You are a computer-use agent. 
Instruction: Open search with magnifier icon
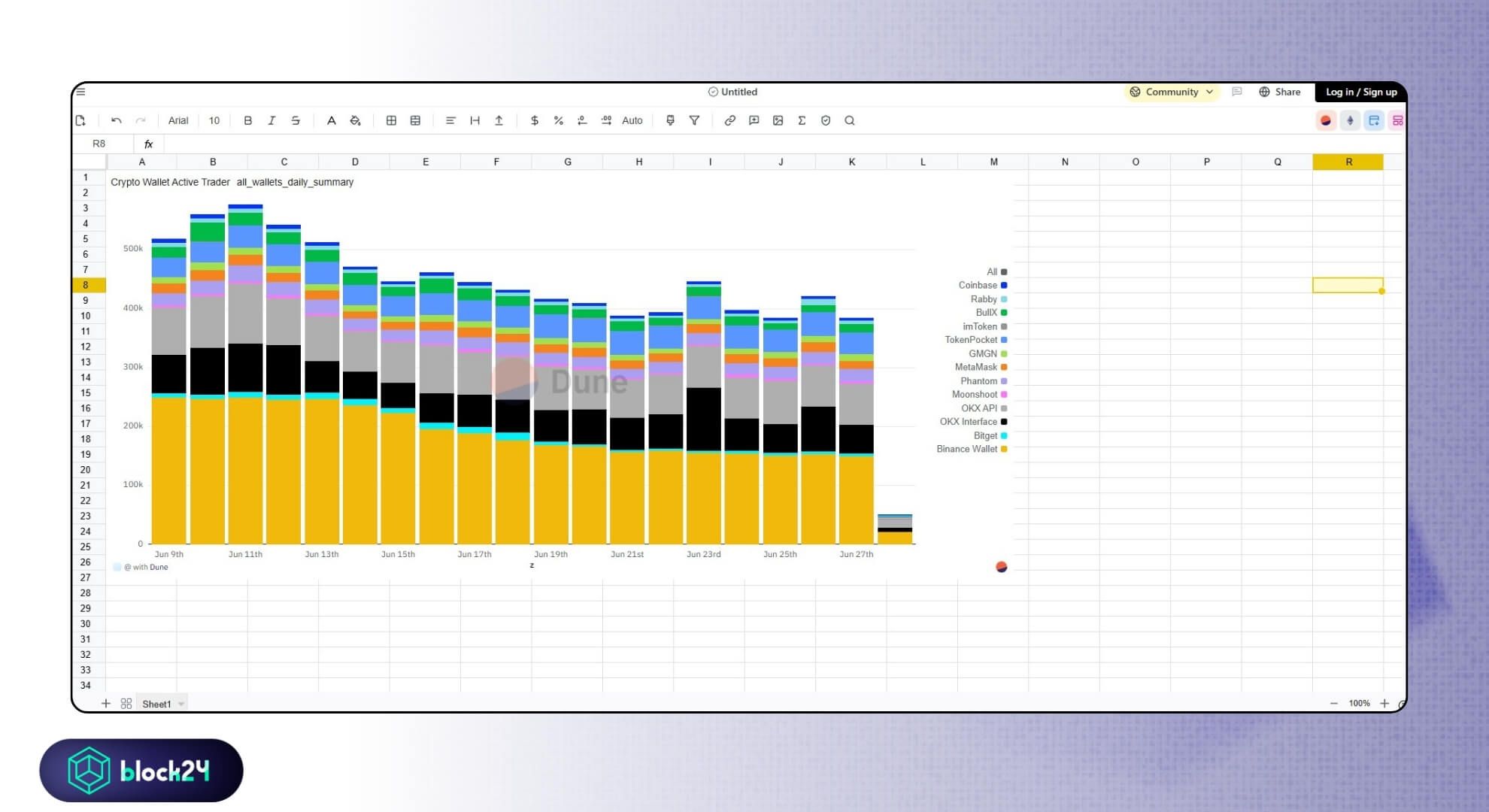pos(850,120)
